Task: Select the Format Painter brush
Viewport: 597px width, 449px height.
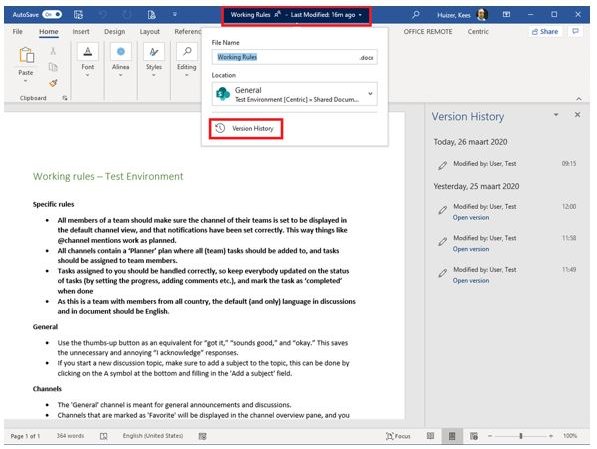Action: click(x=53, y=83)
